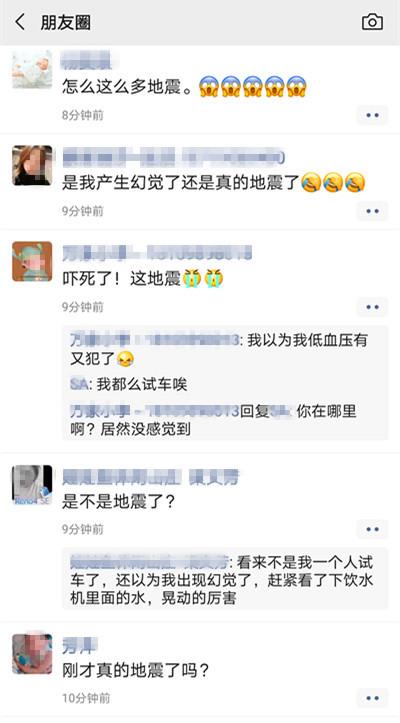Viewport: 400px width, 723px height.
Task: Tap the 朋友圈 title in header
Action: click(65, 22)
